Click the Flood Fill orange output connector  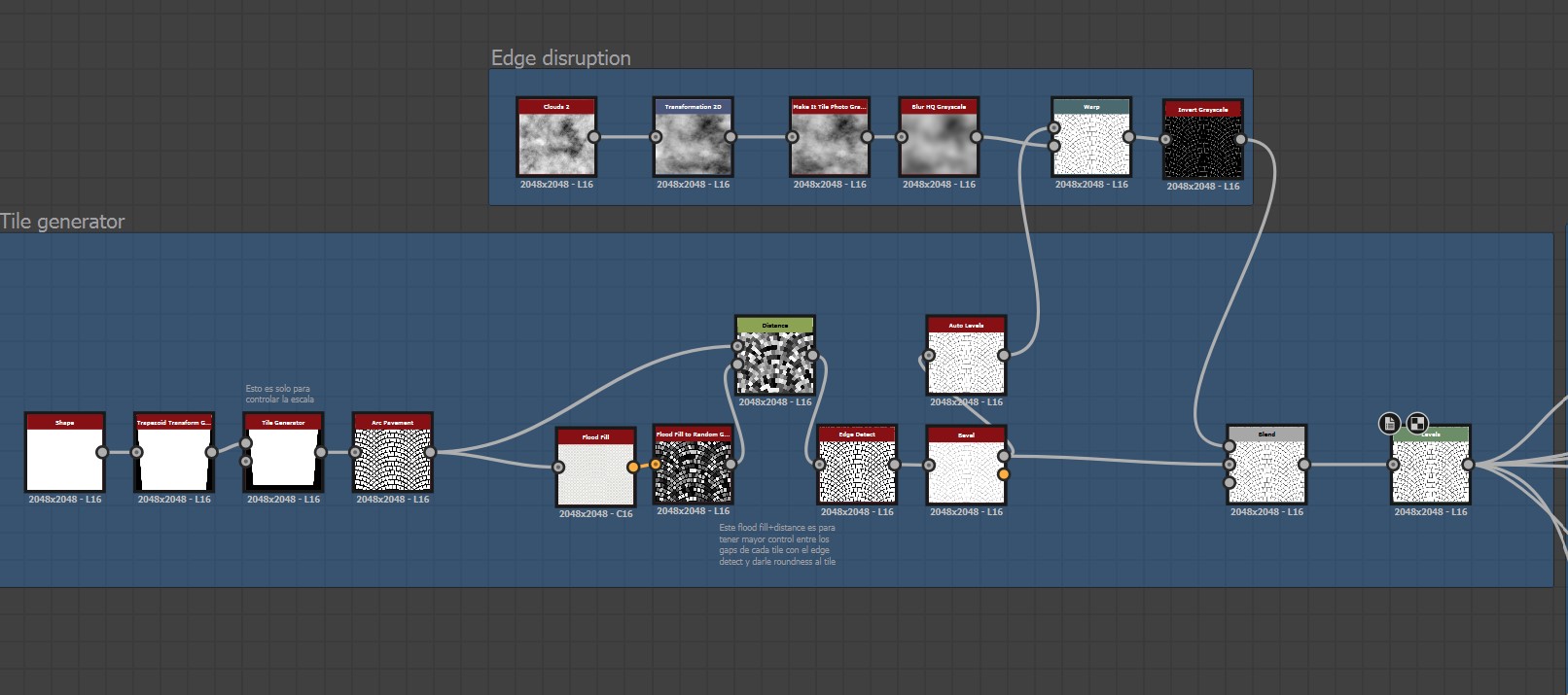coord(633,468)
